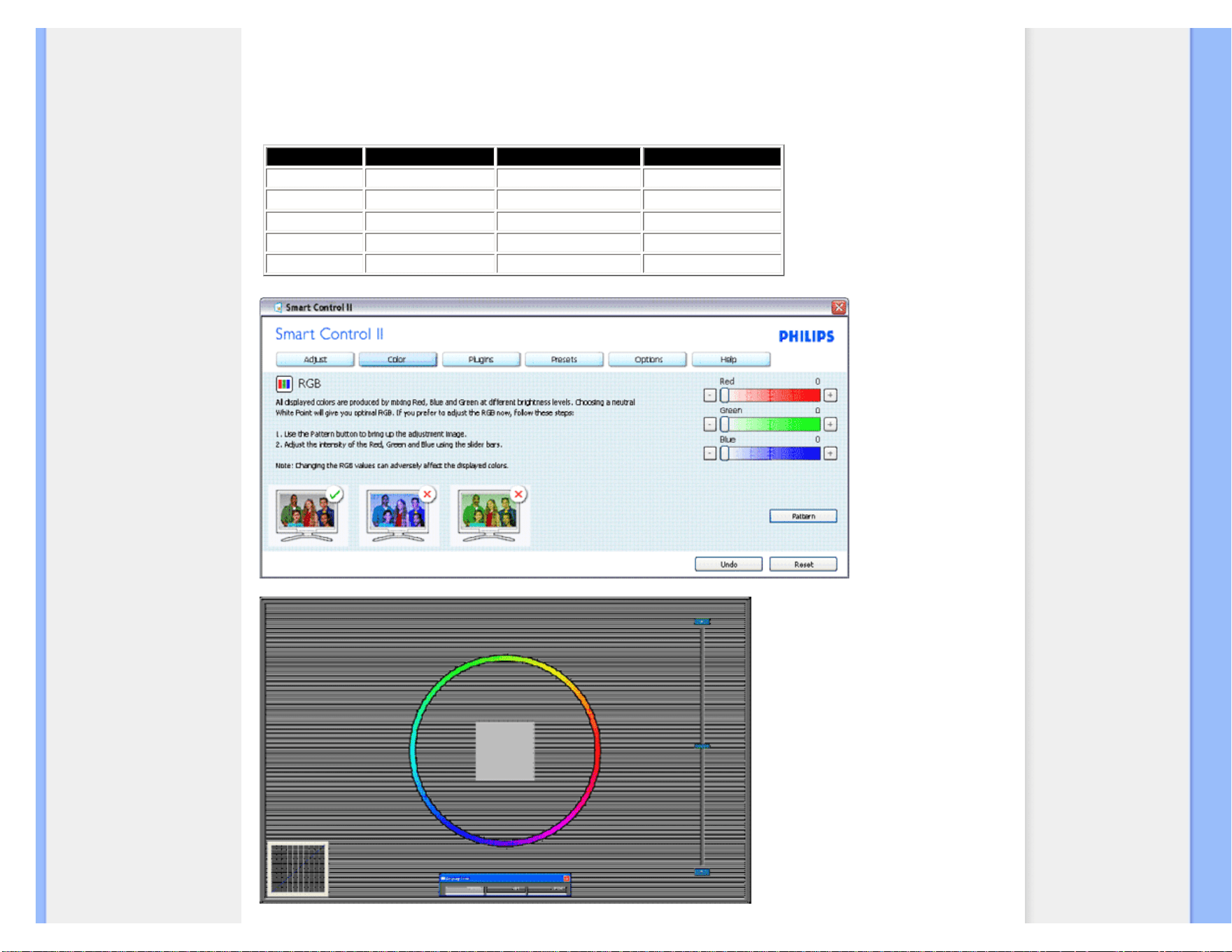The width and height of the screenshot is (1232, 952).
Task: Open the Options tab
Action: pyautogui.click(x=648, y=360)
